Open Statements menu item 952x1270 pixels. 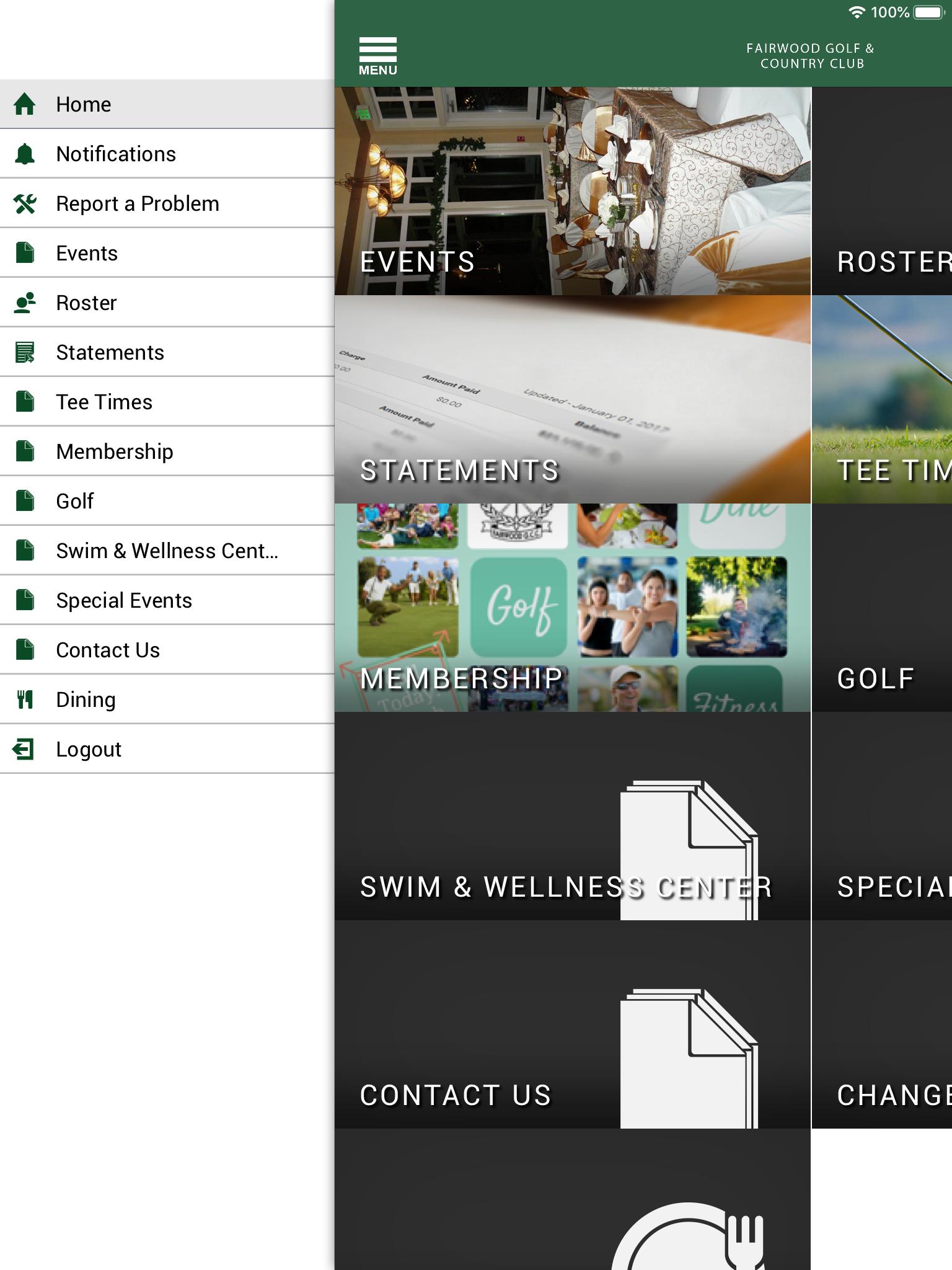(167, 352)
